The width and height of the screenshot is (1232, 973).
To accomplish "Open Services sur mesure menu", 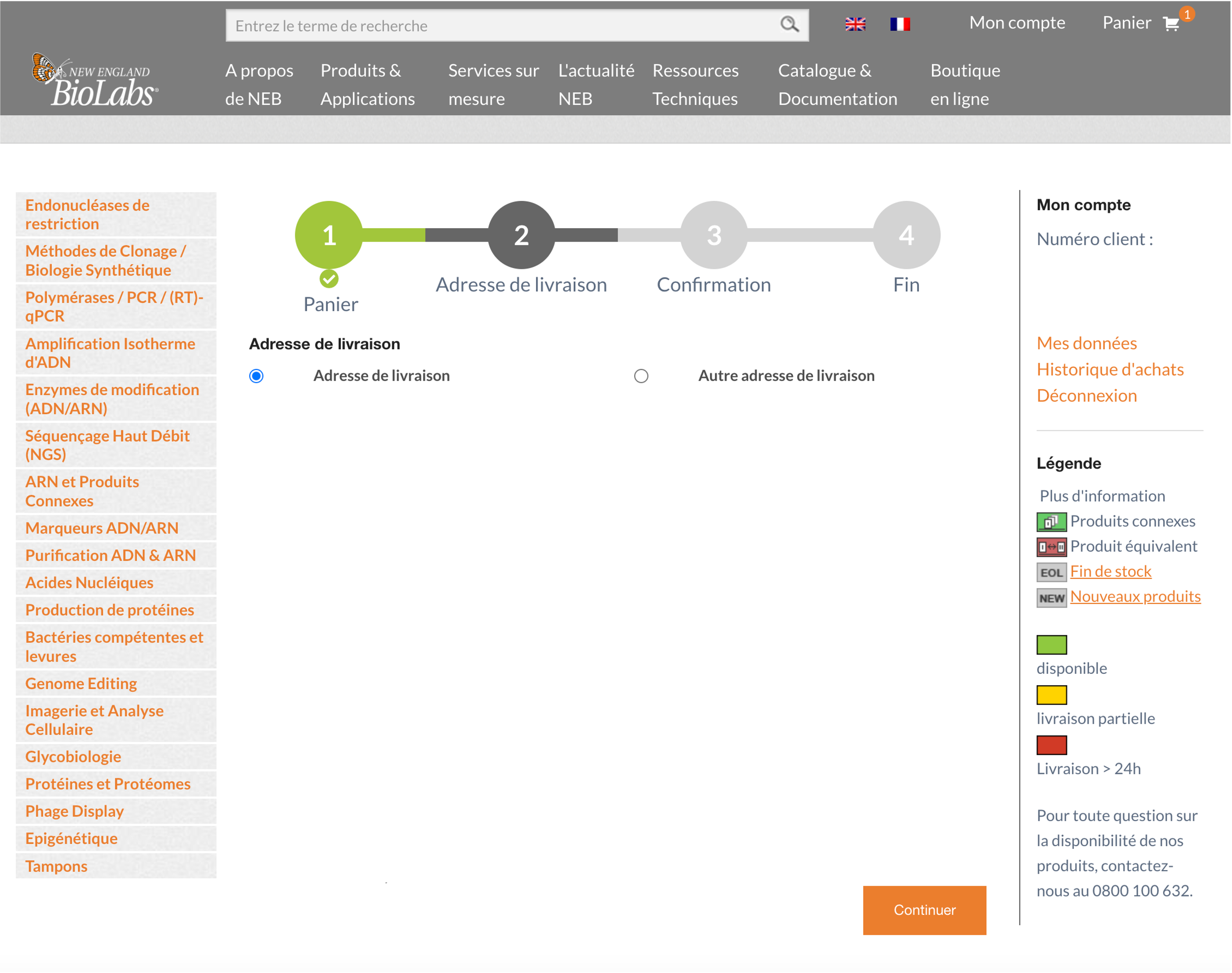I will point(493,84).
